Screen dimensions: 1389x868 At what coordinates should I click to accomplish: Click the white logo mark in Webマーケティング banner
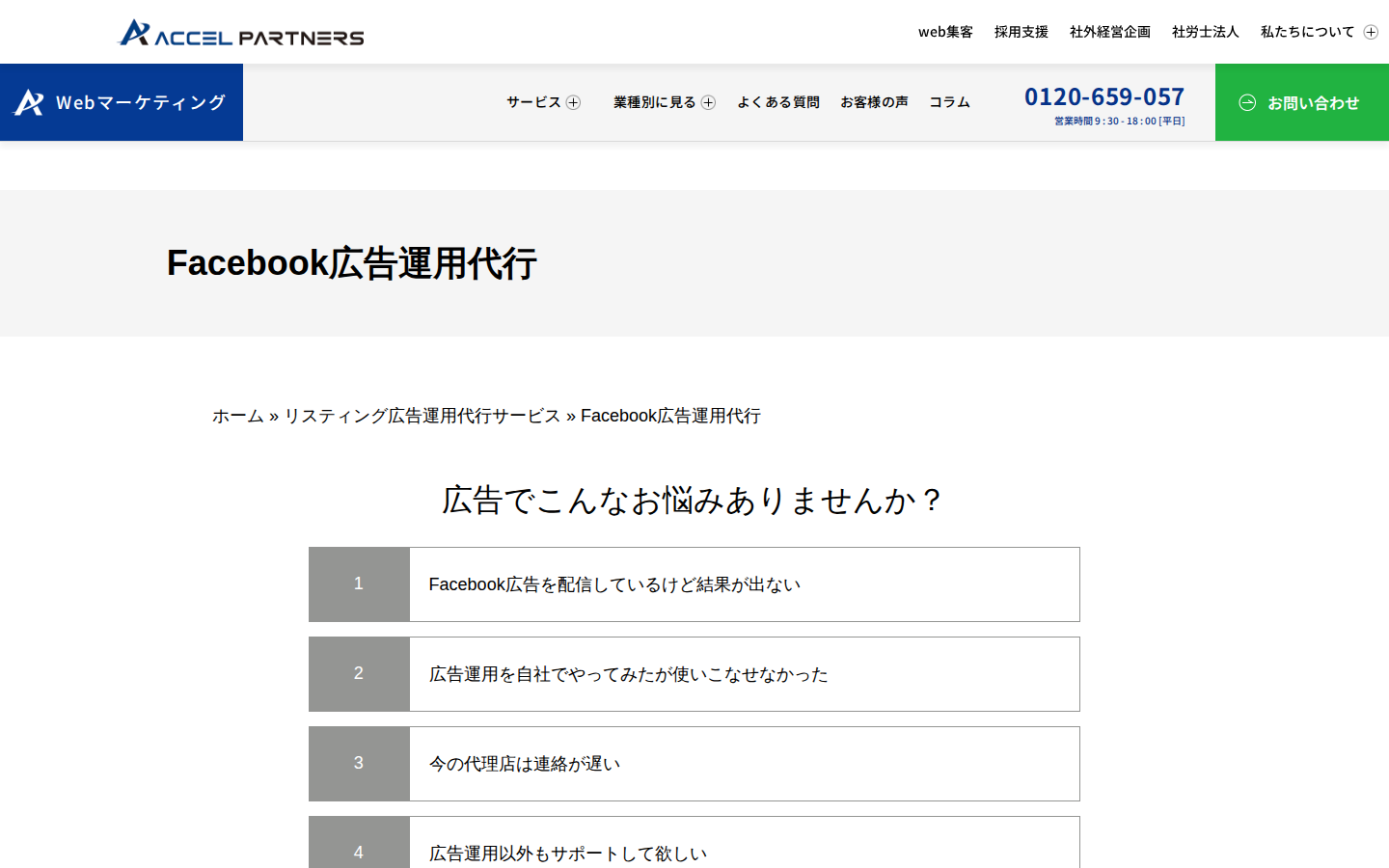[29, 102]
